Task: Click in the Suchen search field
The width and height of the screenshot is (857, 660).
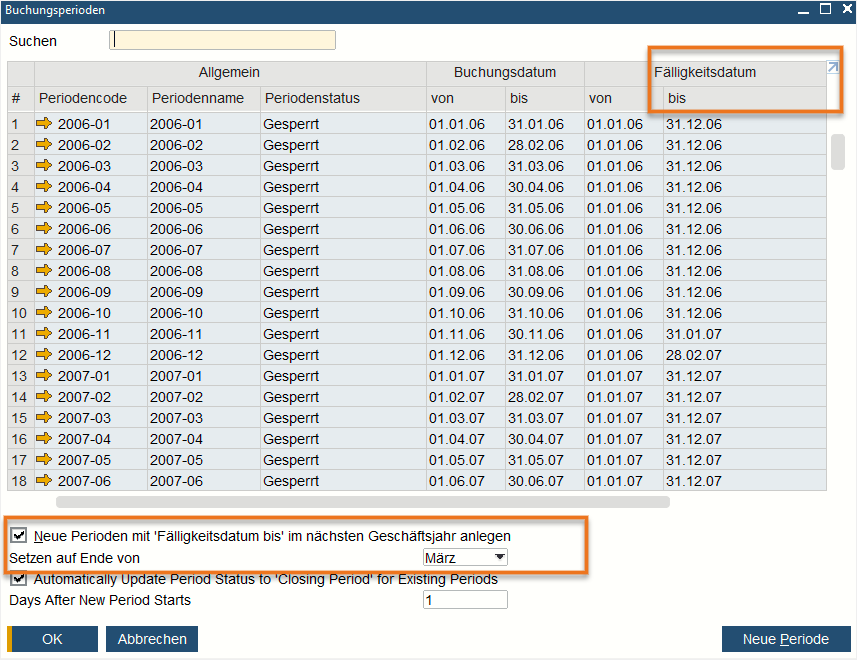Action: [222, 40]
